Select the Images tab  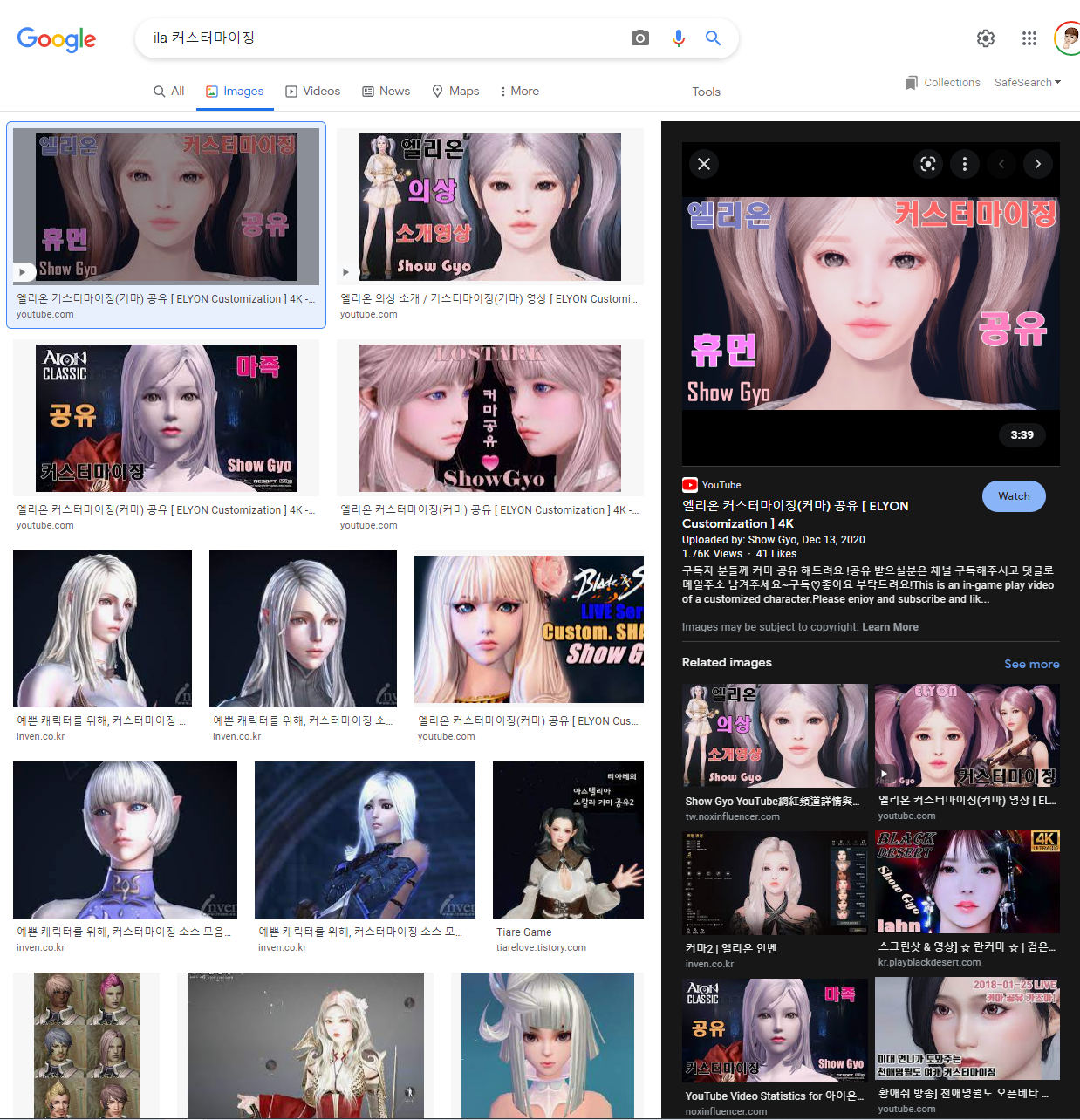235,92
